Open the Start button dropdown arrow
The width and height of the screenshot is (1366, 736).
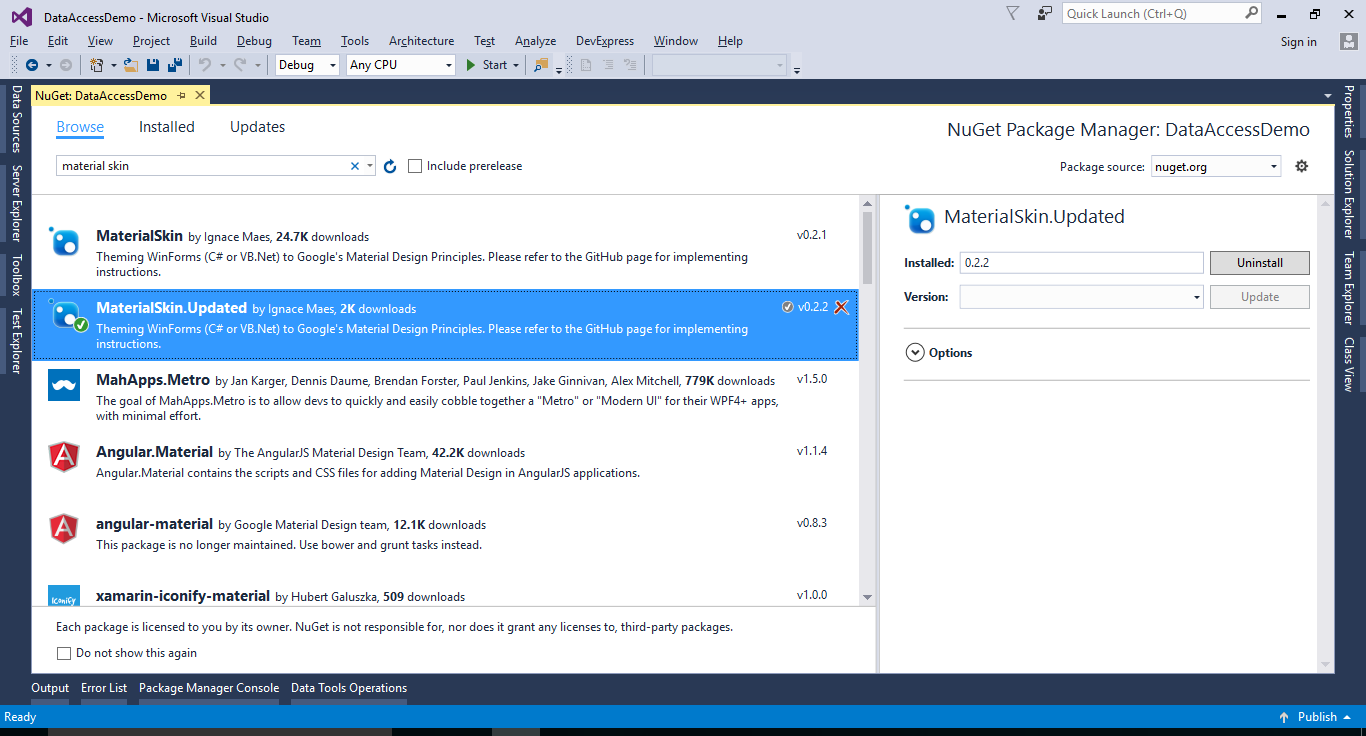516,65
